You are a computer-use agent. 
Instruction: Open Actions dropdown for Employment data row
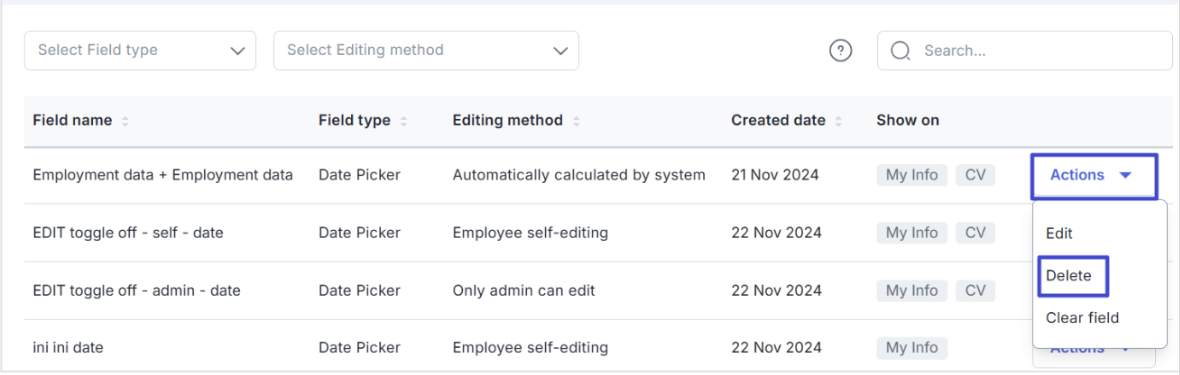(1093, 175)
